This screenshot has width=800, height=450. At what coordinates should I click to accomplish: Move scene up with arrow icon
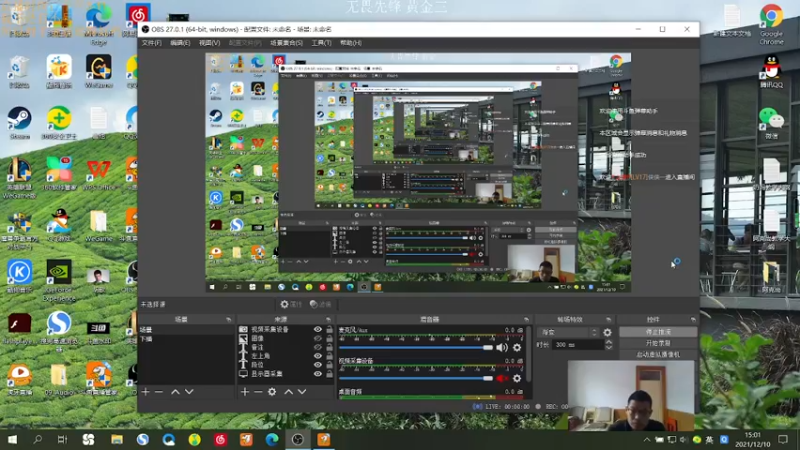pos(175,392)
